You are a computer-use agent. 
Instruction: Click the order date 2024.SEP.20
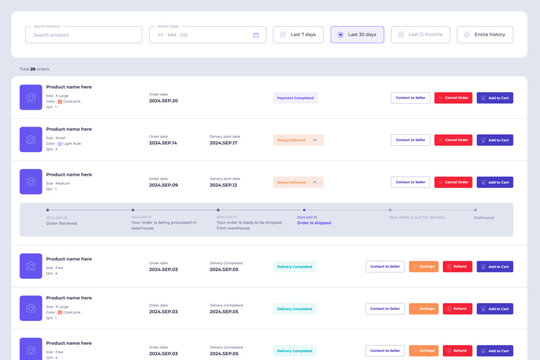(163, 101)
